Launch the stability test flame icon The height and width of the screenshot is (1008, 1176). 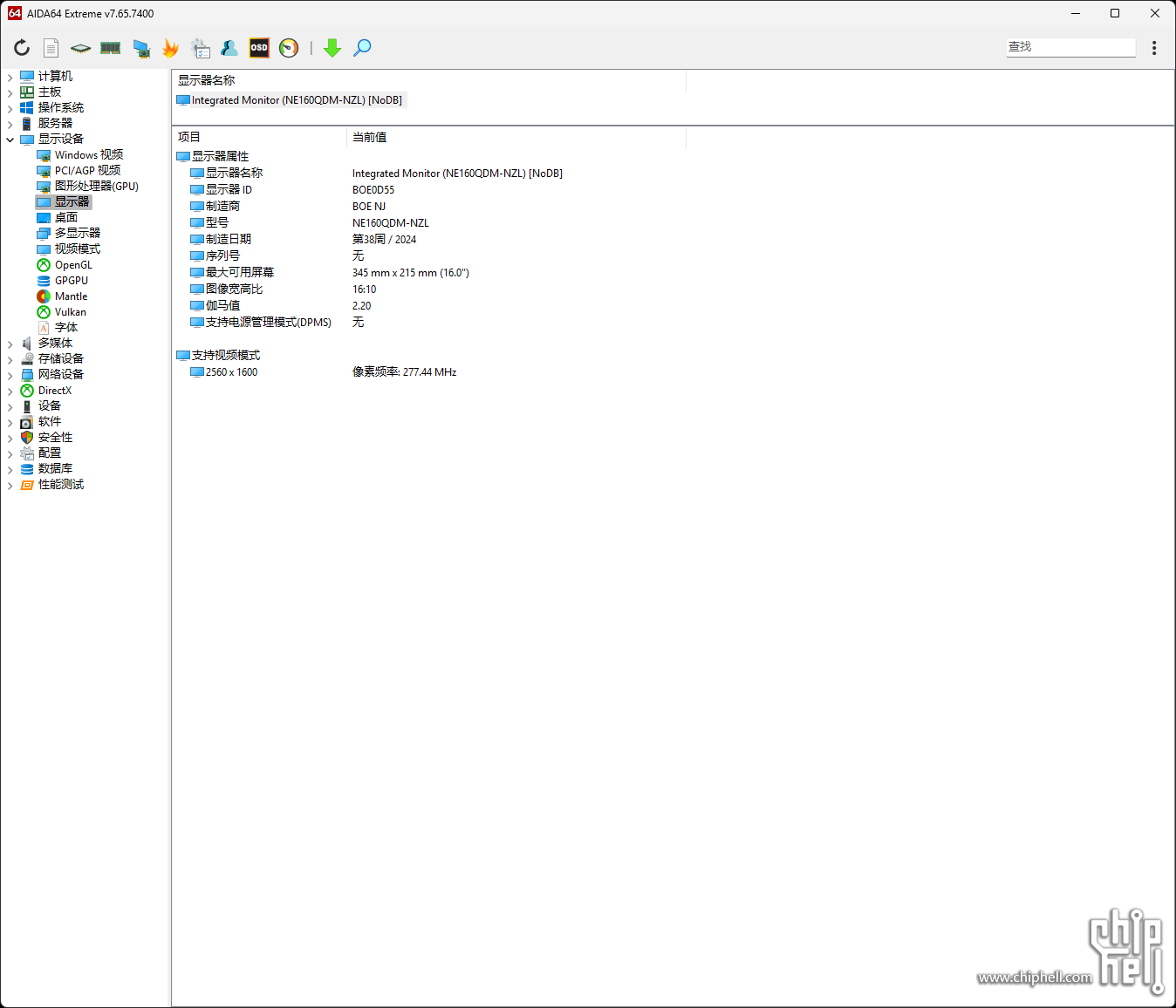pos(171,48)
